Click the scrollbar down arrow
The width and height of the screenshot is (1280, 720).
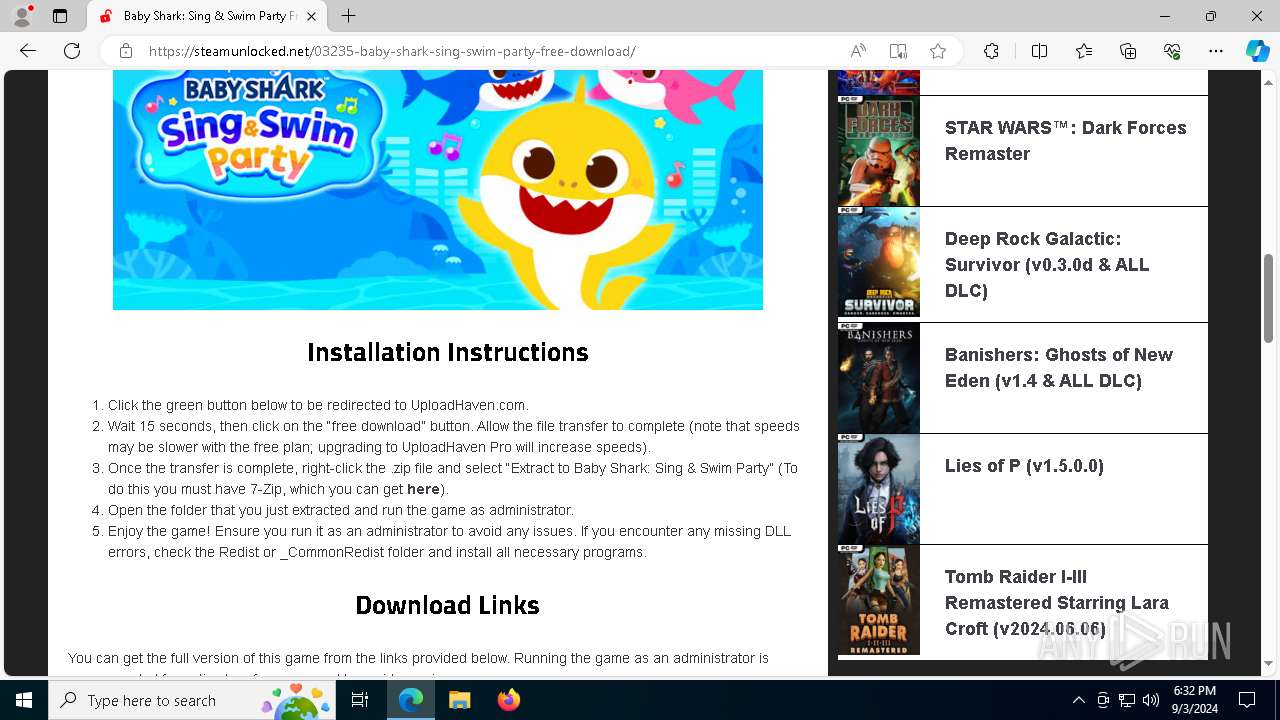tap(1269, 663)
